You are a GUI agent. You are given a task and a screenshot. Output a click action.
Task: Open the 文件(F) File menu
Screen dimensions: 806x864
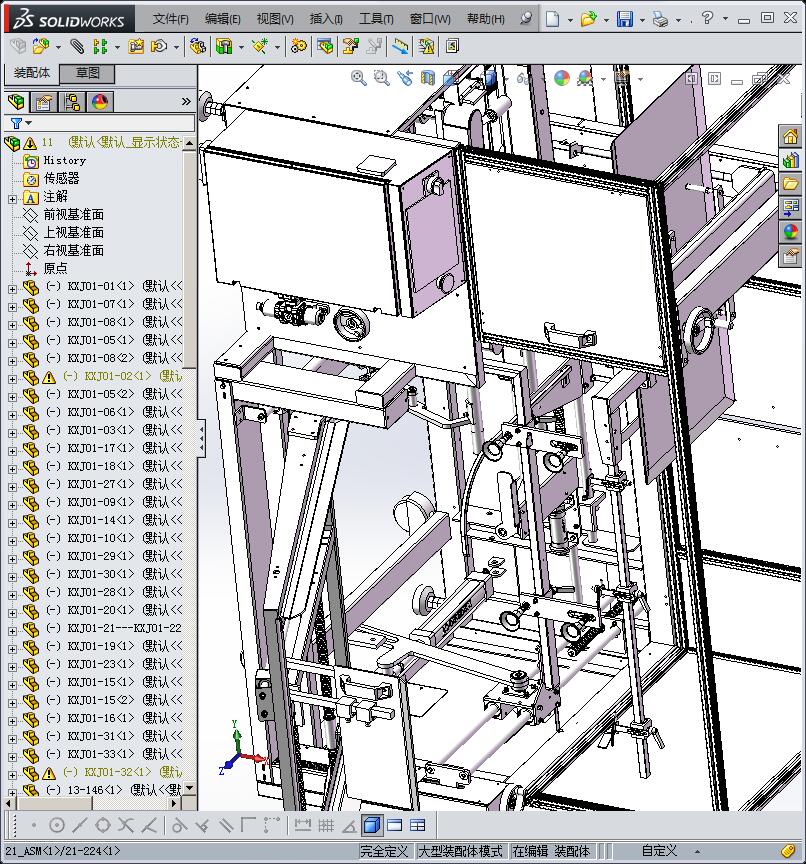pos(171,19)
